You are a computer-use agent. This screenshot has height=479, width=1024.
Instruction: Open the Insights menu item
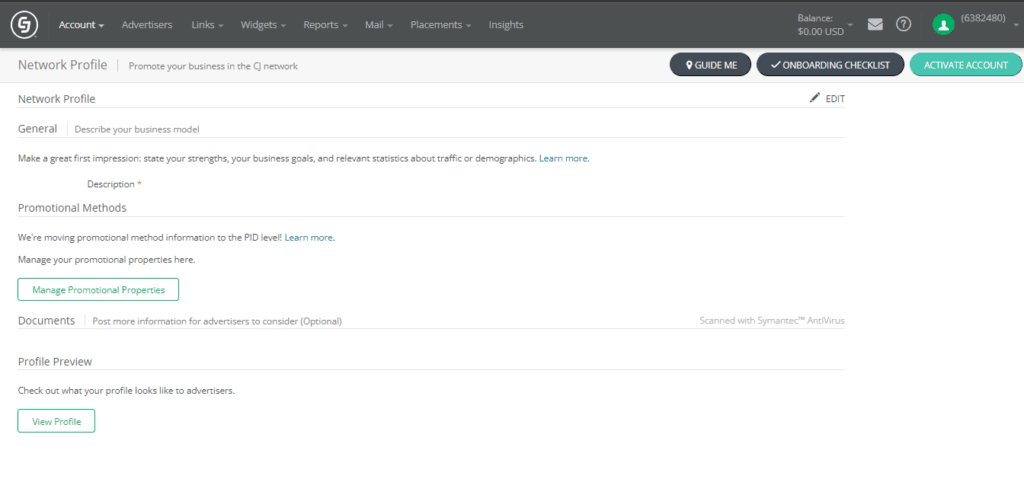tap(506, 25)
